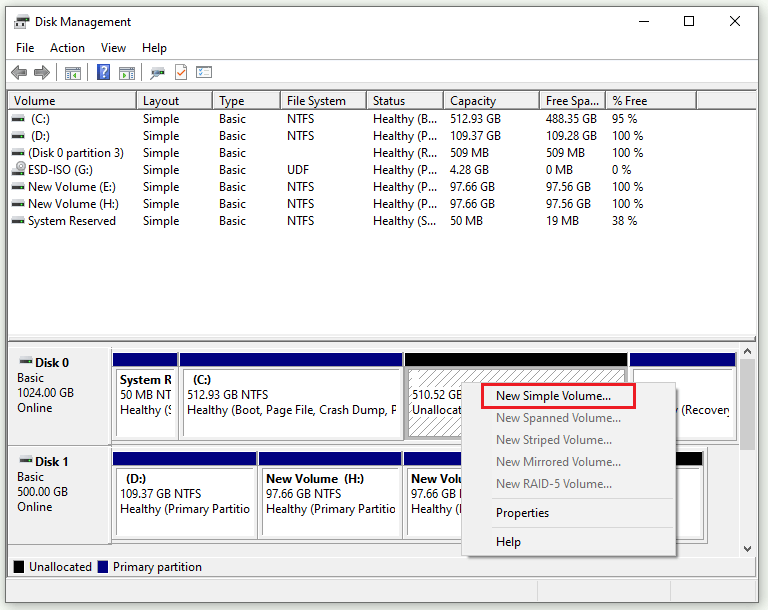Viewport: 768px width, 610px height.
Task: Sort by the Volume column header
Action: click(72, 100)
